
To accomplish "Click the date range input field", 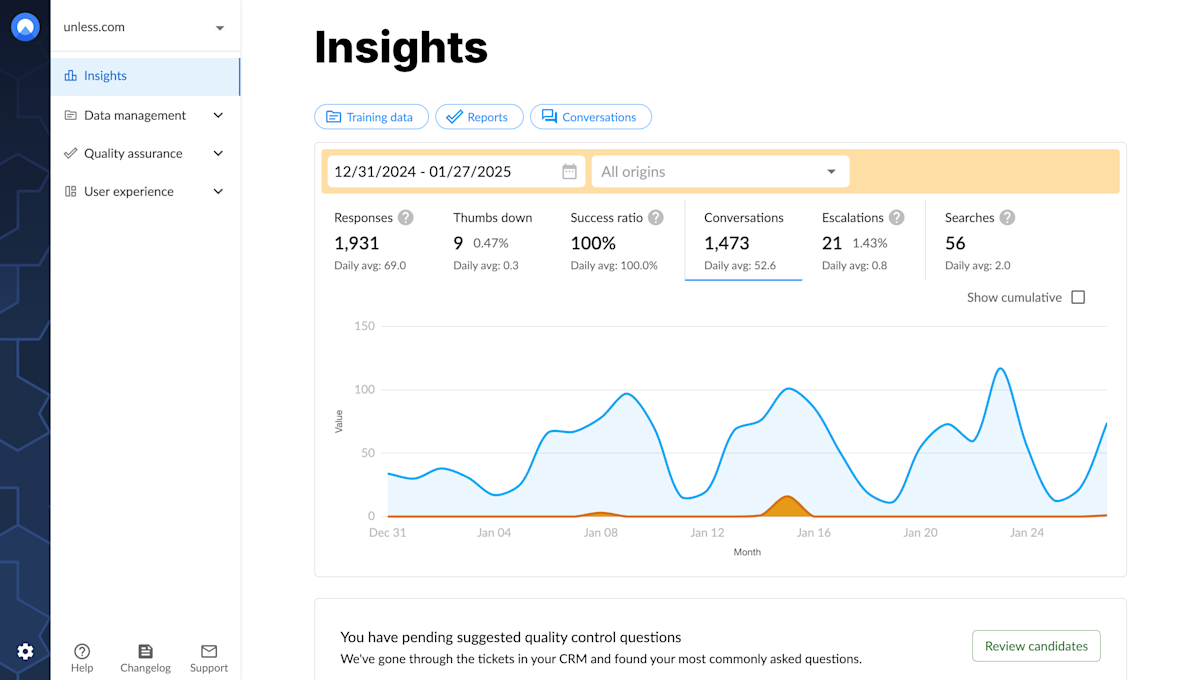I will [450, 171].
